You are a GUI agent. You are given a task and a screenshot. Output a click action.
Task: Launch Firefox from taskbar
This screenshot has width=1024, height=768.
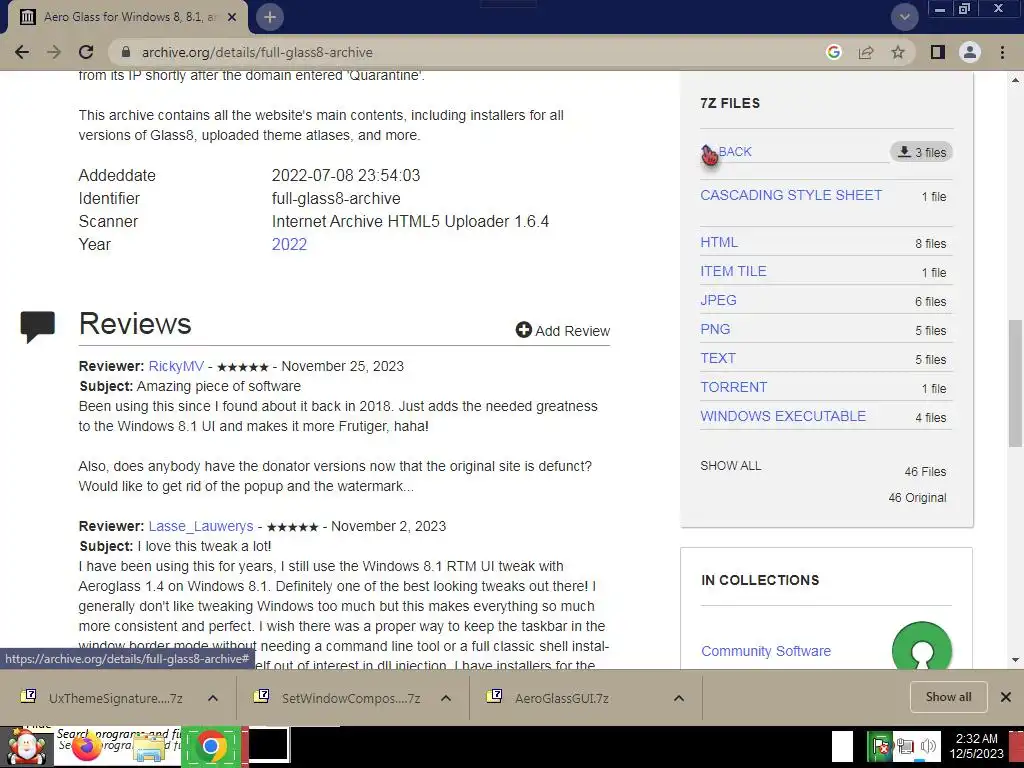87,746
